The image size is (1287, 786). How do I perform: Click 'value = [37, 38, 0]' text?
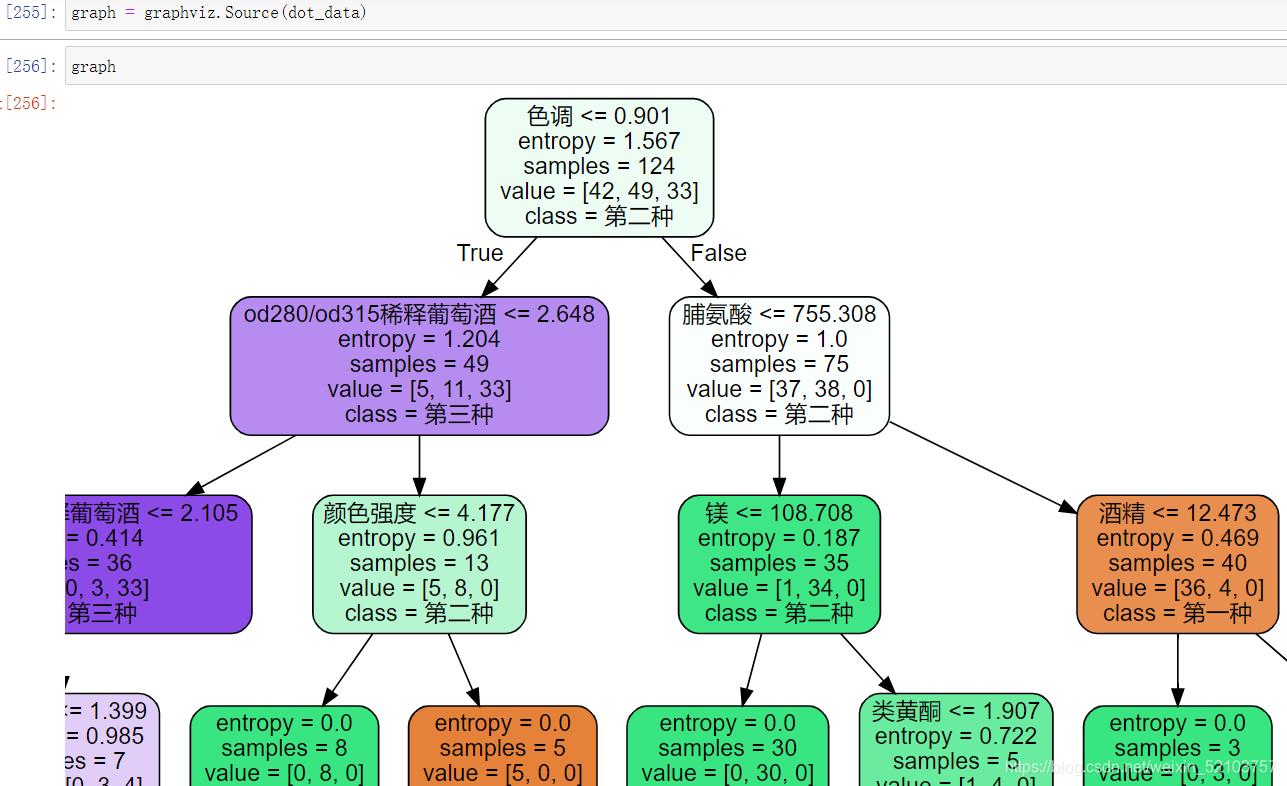pos(779,389)
